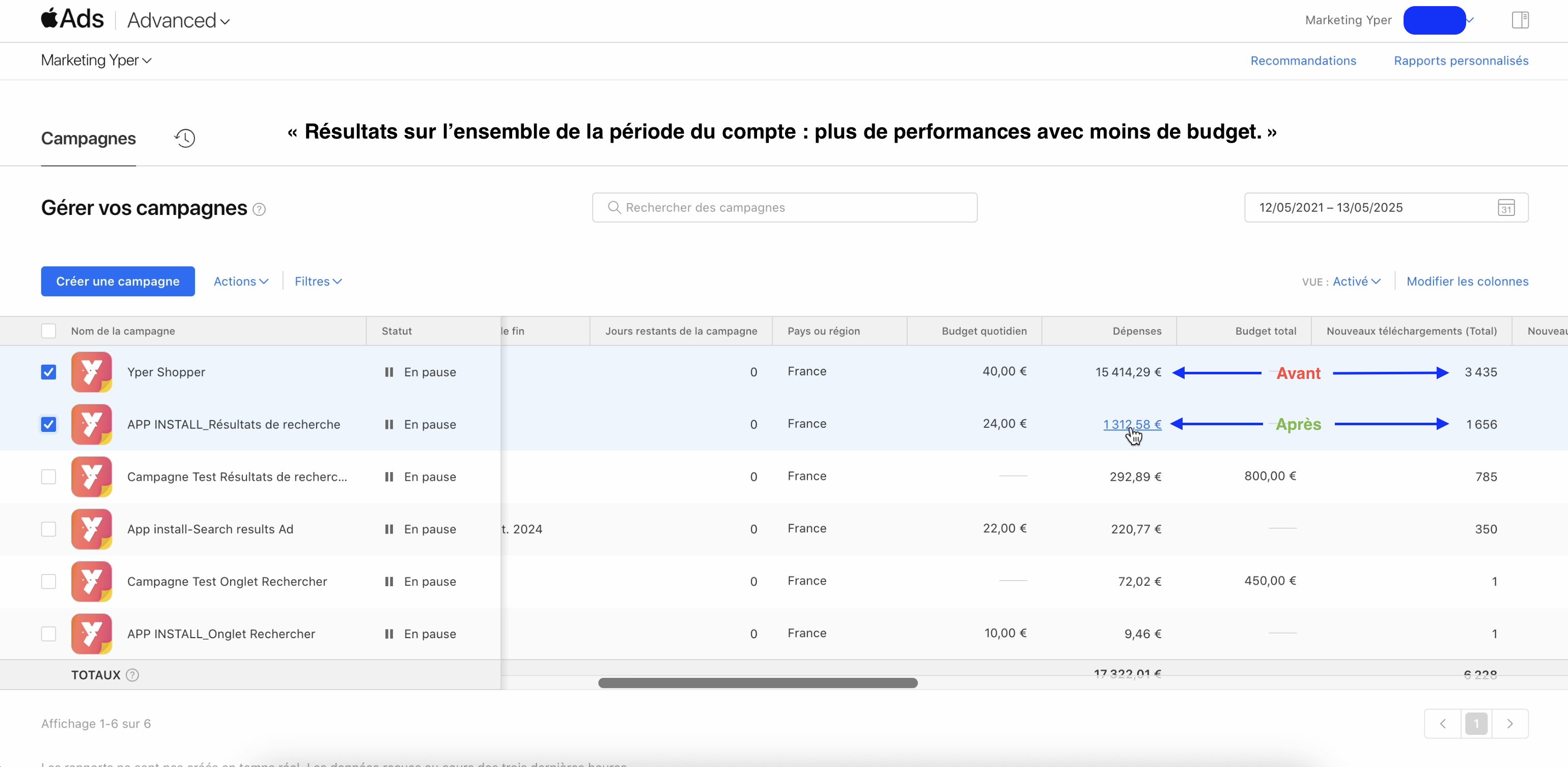Open the Filtres dropdown
This screenshot has height=767, width=1568.
[318, 281]
